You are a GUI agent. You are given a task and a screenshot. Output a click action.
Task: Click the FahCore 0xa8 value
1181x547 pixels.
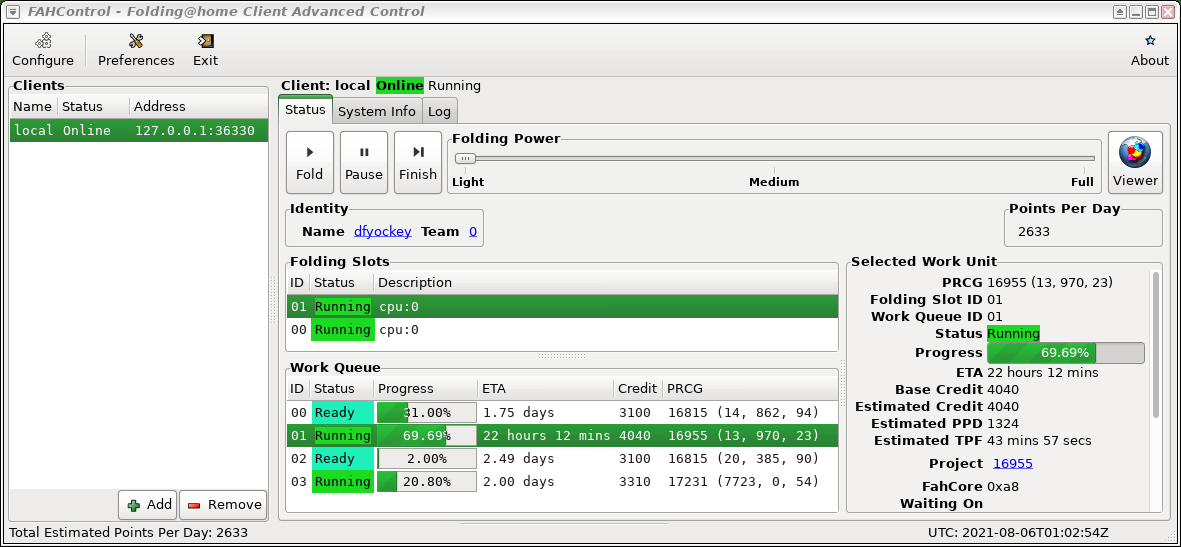coord(1005,487)
